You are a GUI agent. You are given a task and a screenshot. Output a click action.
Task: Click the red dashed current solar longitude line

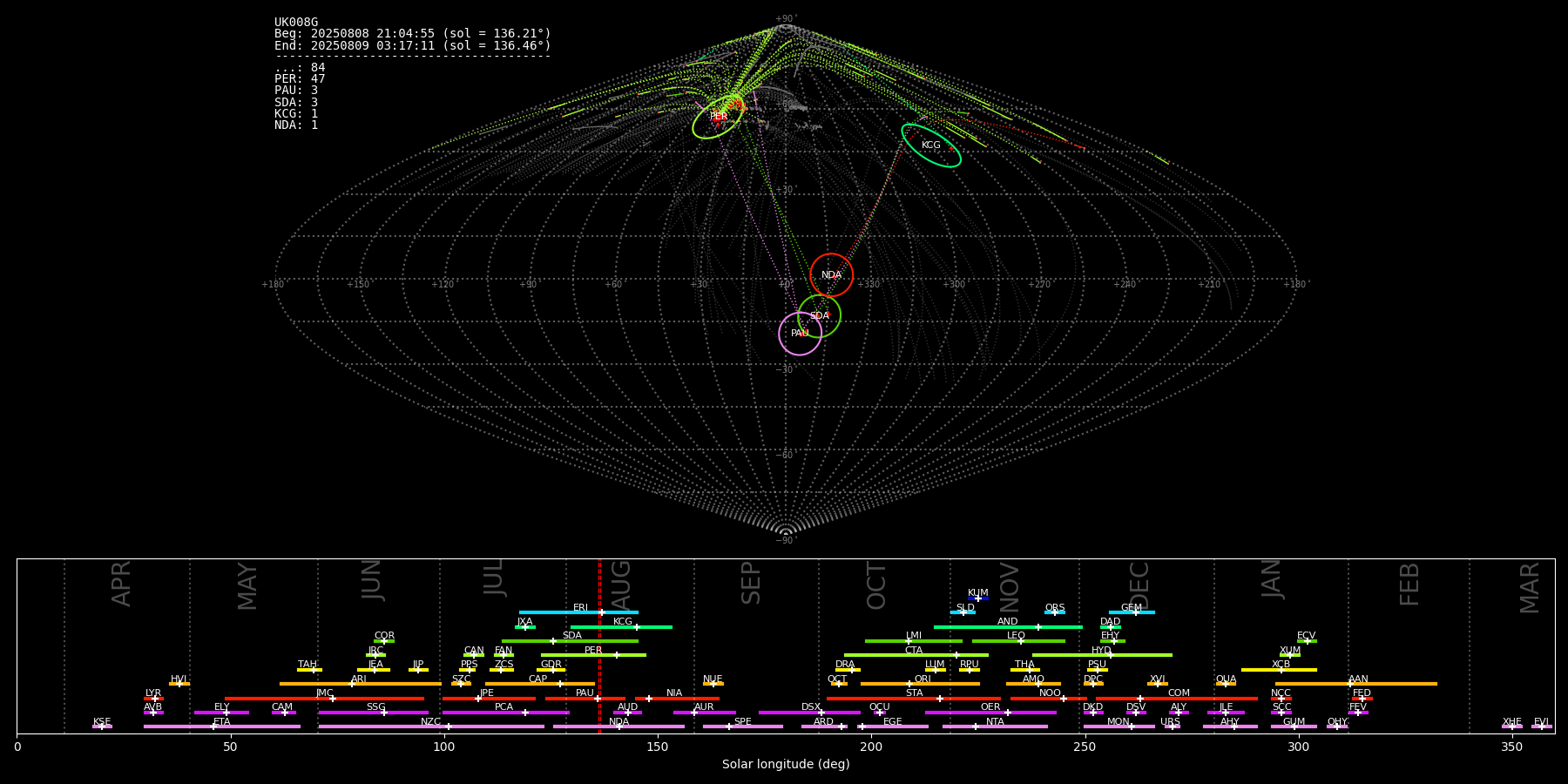599,646
